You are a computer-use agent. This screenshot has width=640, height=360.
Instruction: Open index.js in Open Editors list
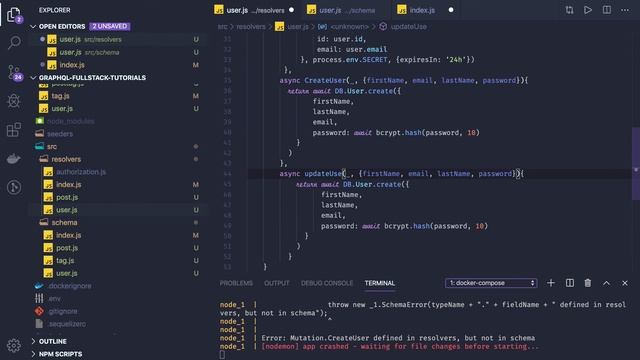118,64
